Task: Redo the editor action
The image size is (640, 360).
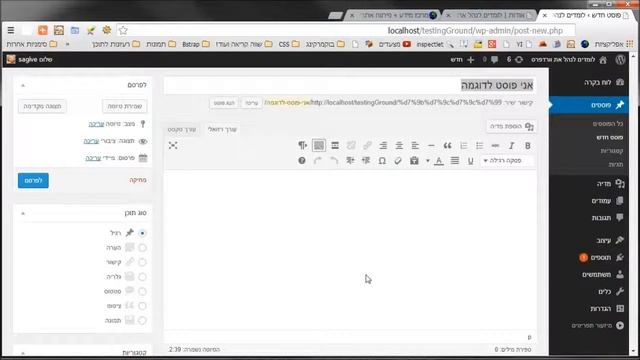Action: coord(318,161)
